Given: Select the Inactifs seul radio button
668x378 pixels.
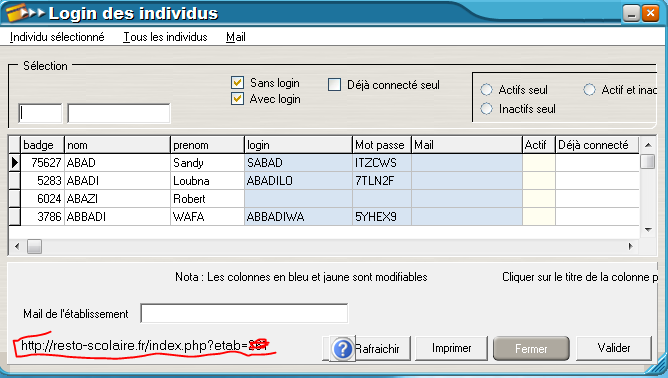Looking at the screenshot, I should (x=487, y=109).
